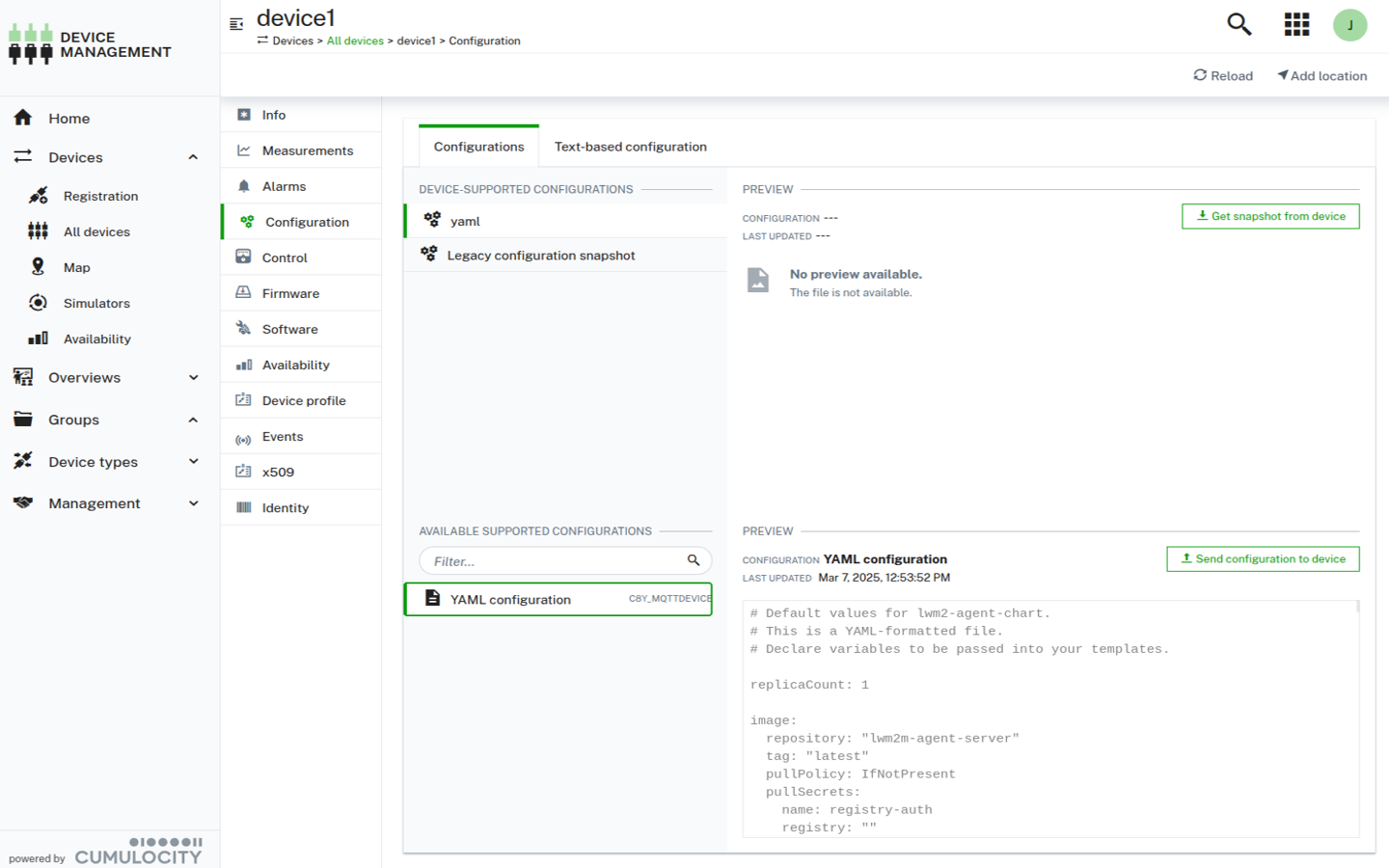Open the application switcher grid icon
The image size is (1389, 868).
point(1296,24)
